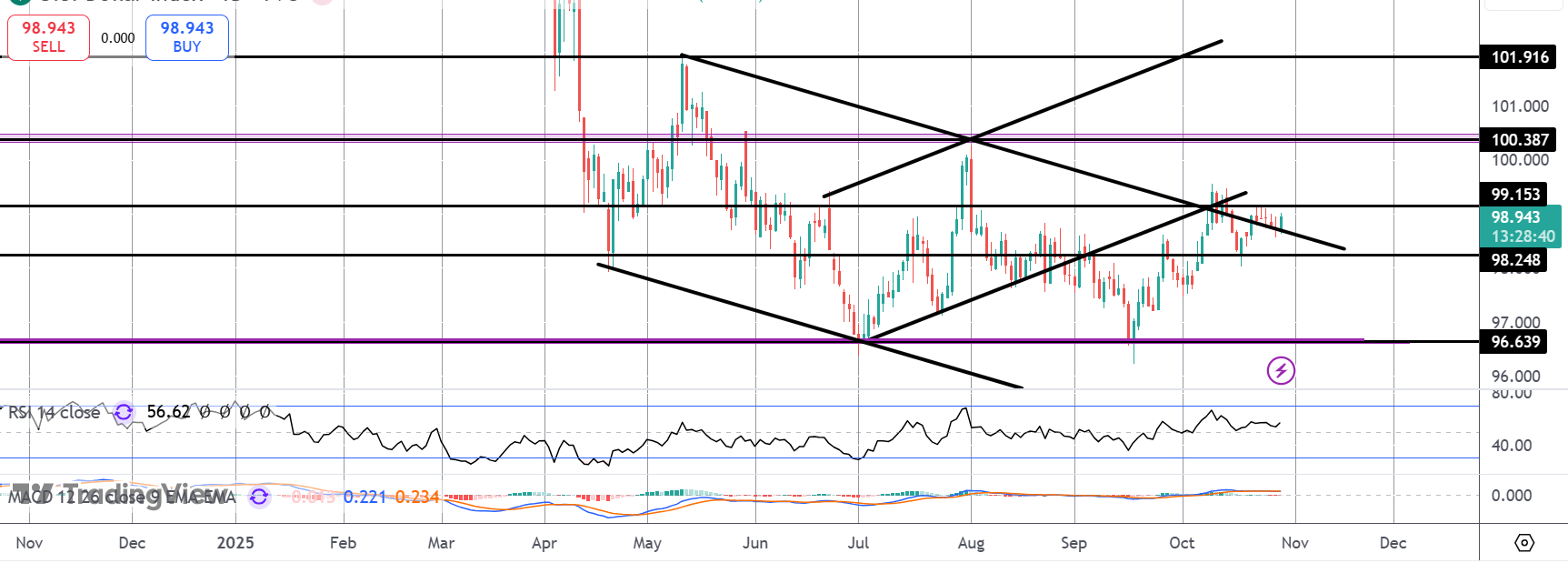The image size is (1568, 563).
Task: Click the purple lightning bolt icon
Action: pos(1281,370)
